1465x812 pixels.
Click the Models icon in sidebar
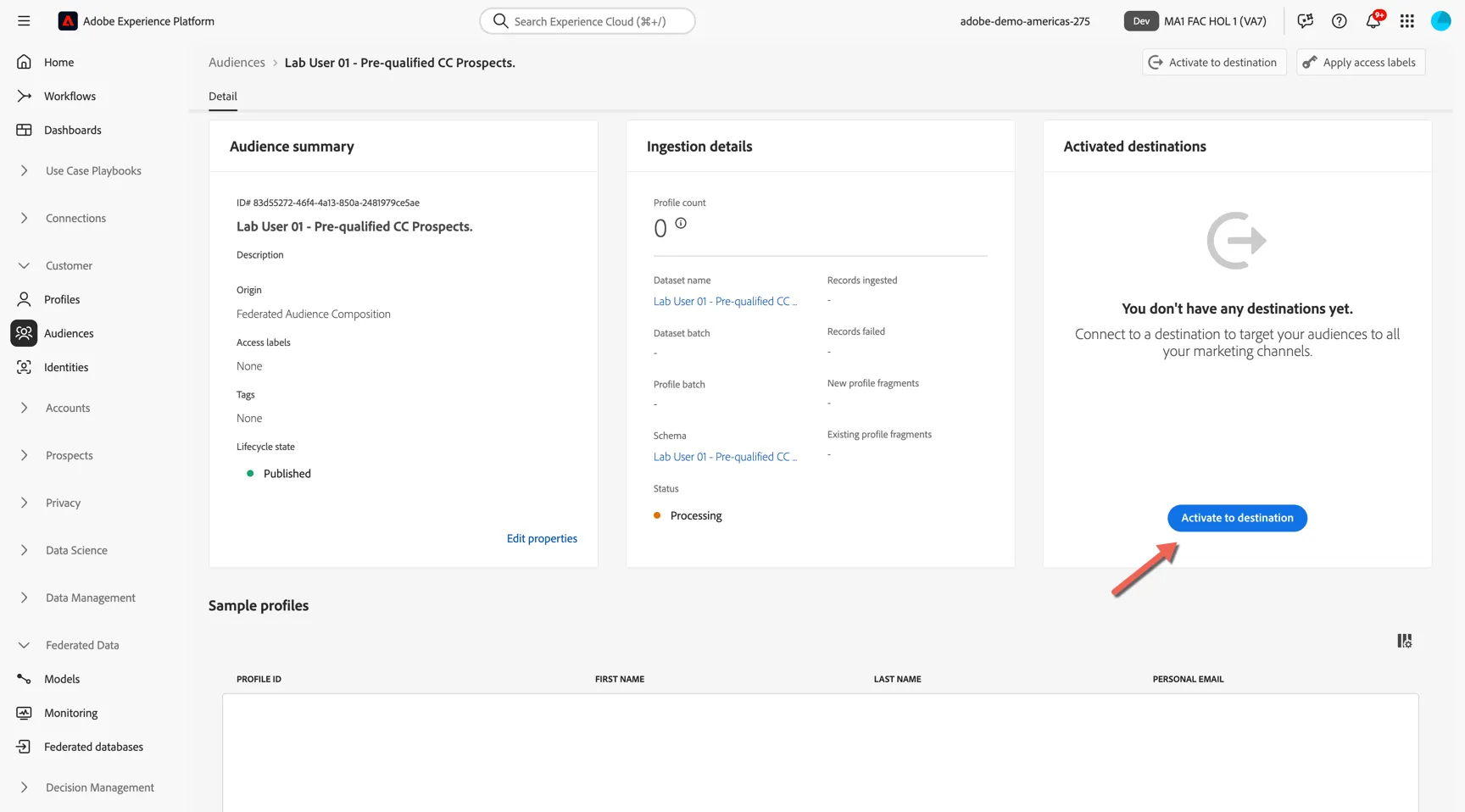pos(24,679)
